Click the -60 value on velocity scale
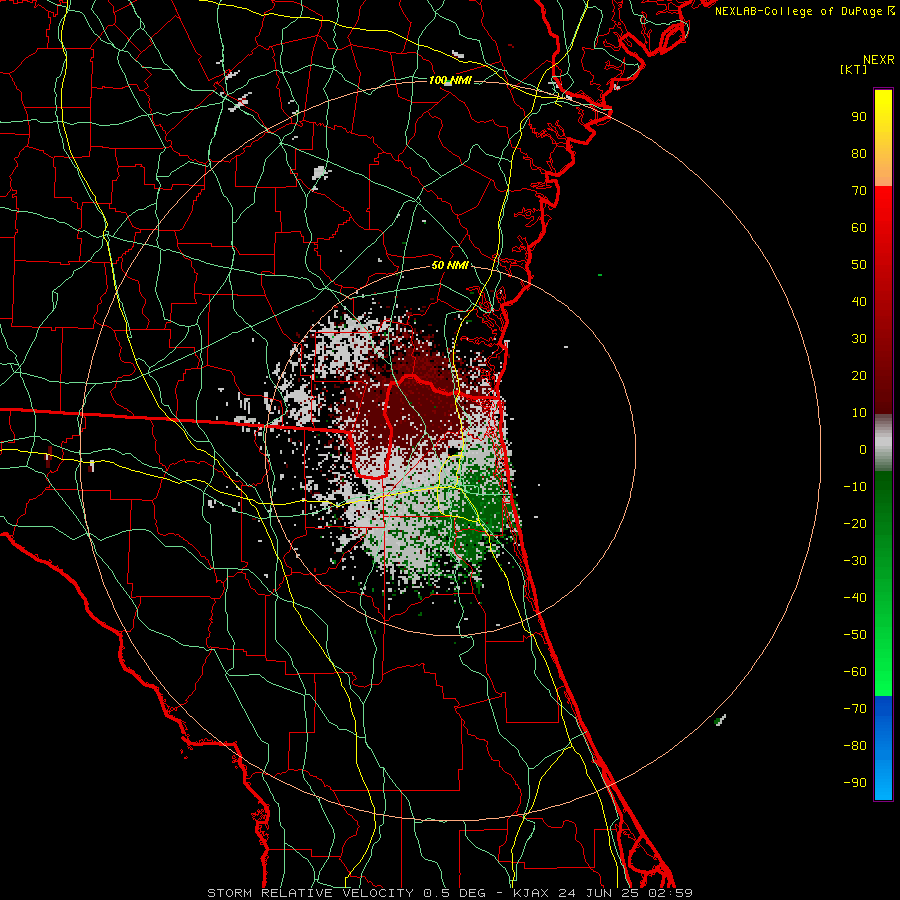This screenshot has height=900, width=900. pyautogui.click(x=855, y=672)
